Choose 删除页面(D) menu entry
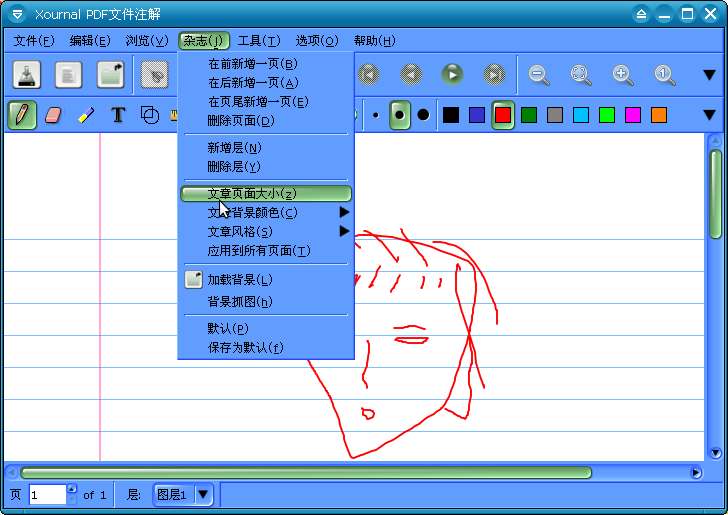This screenshot has height=515, width=728. pos(266,121)
